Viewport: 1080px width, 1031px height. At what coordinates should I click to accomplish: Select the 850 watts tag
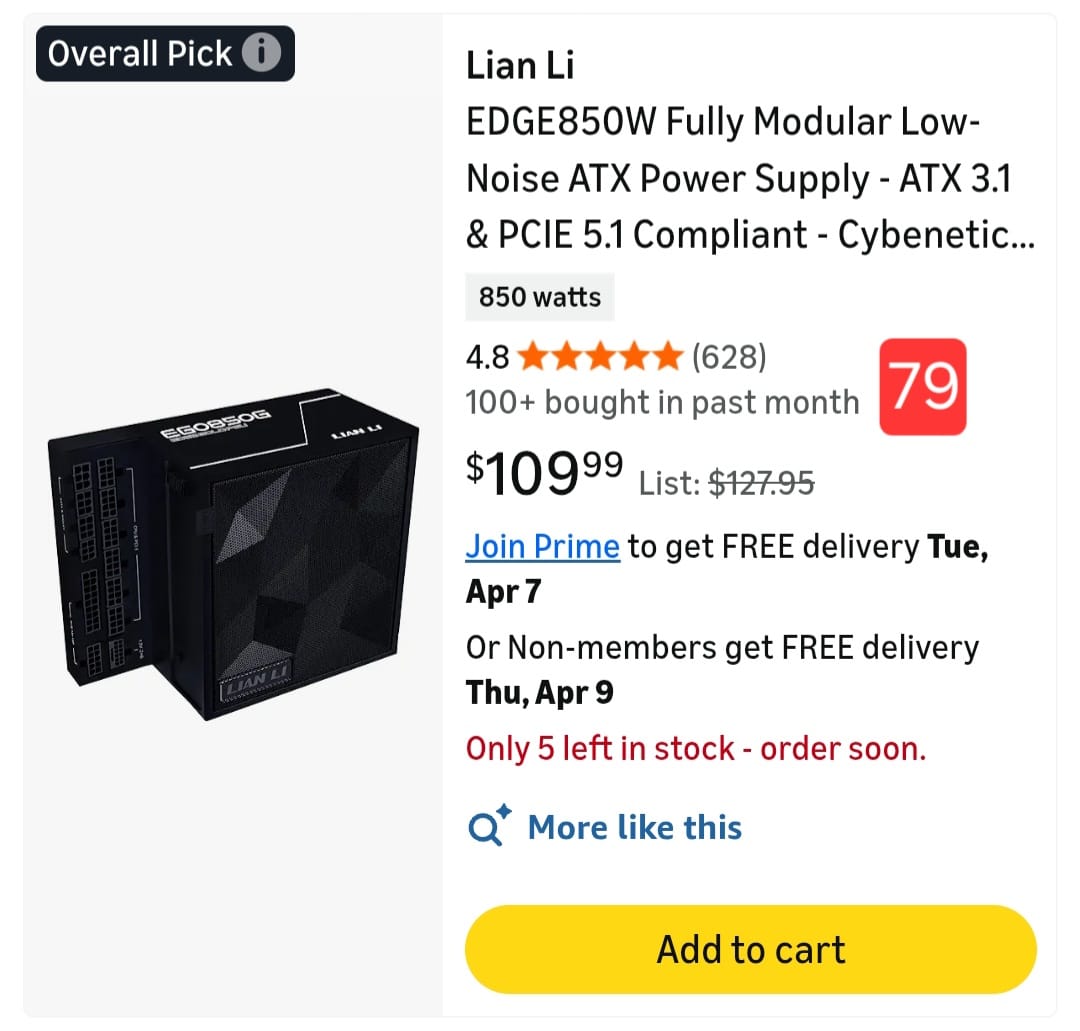[540, 297]
